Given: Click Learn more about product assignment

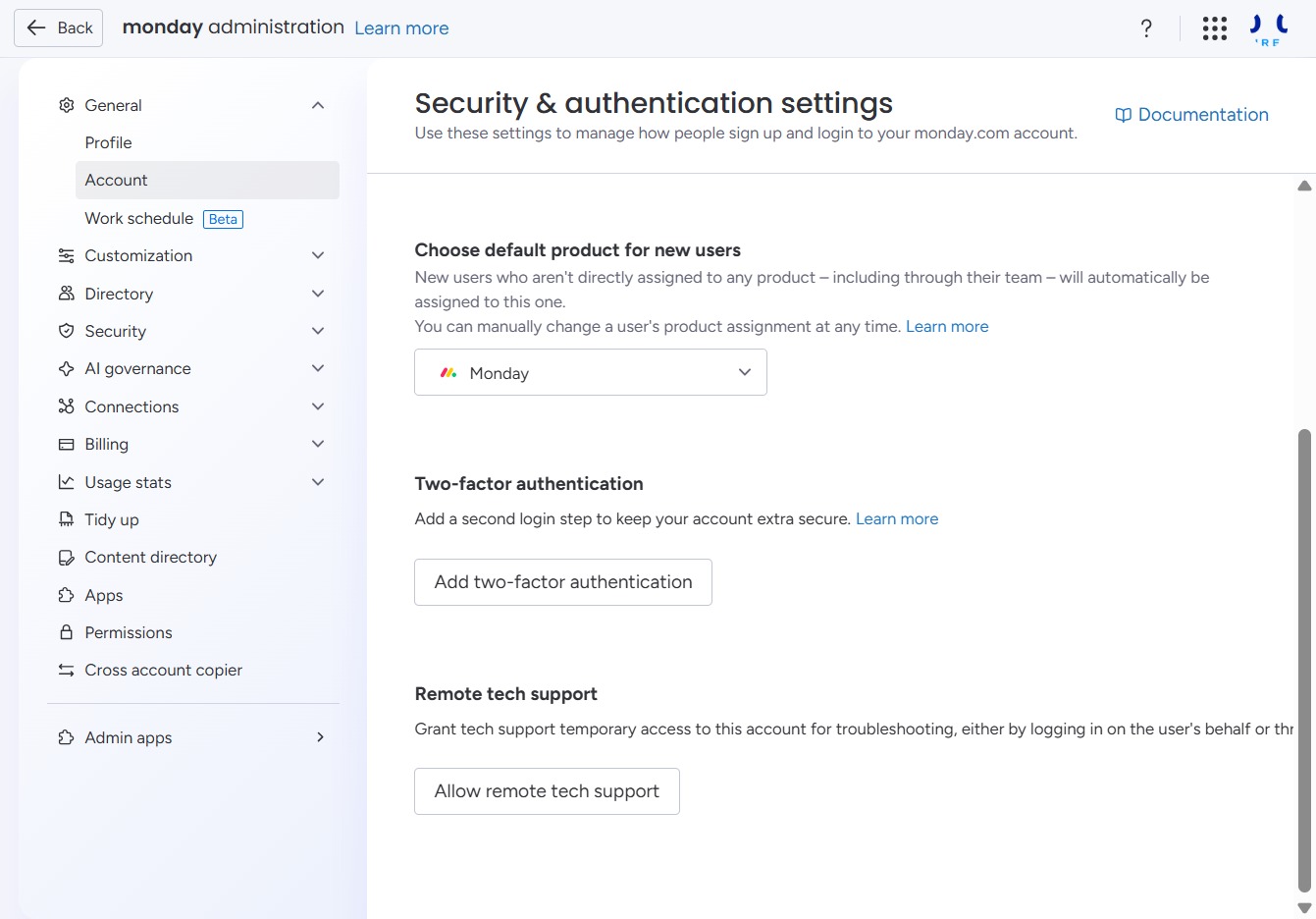Looking at the screenshot, I should tap(947, 326).
